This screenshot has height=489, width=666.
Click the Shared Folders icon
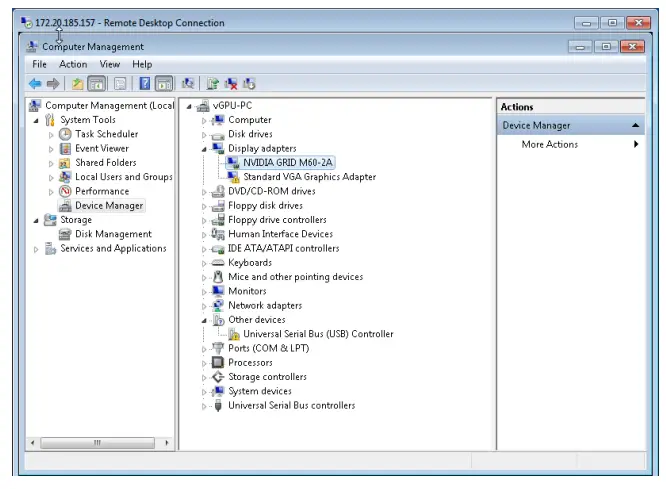click(x=65, y=163)
